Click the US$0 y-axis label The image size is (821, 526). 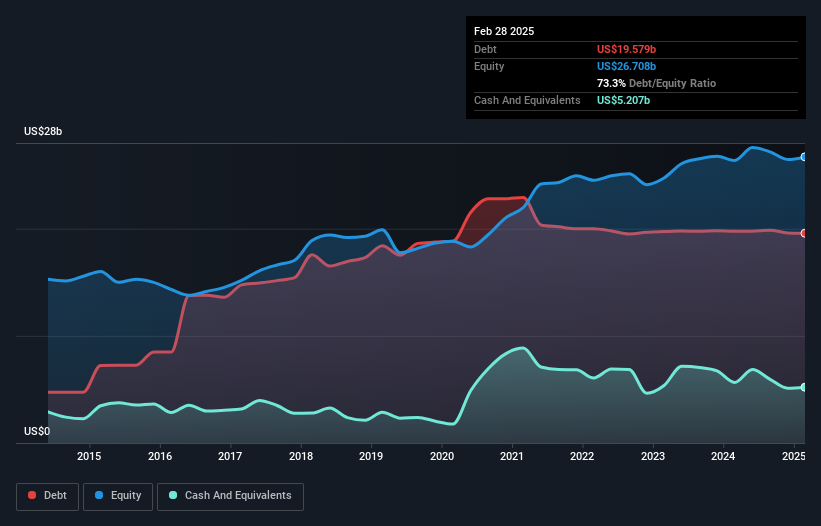pos(37,431)
